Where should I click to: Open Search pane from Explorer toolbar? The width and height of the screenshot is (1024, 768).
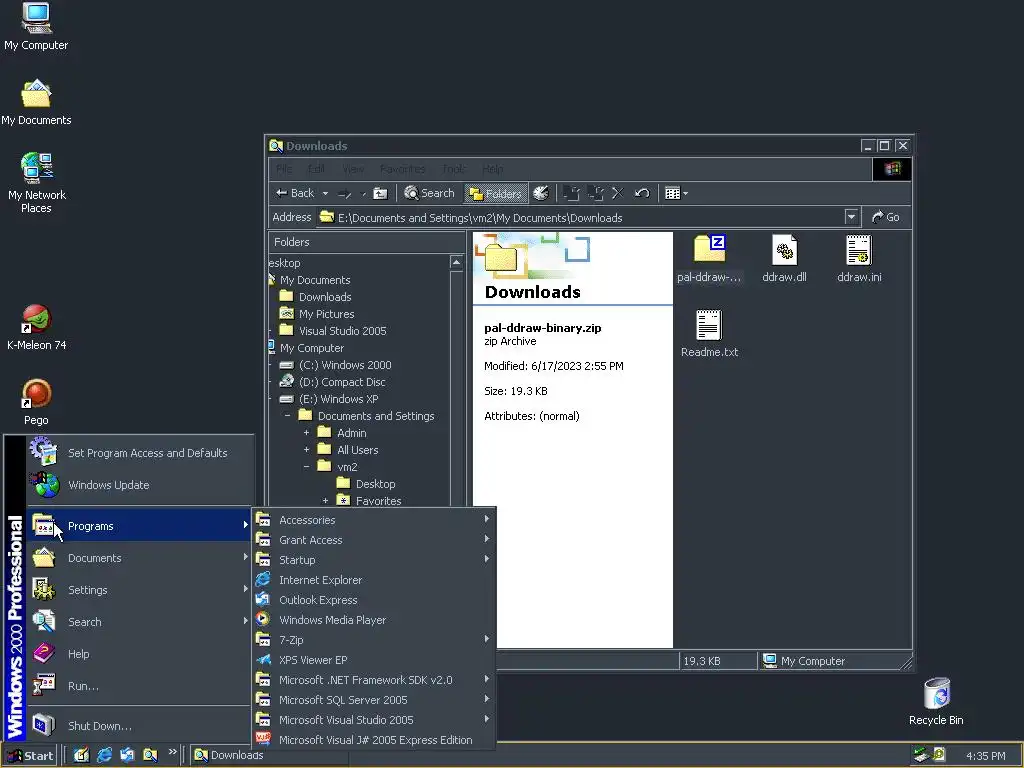[429, 193]
